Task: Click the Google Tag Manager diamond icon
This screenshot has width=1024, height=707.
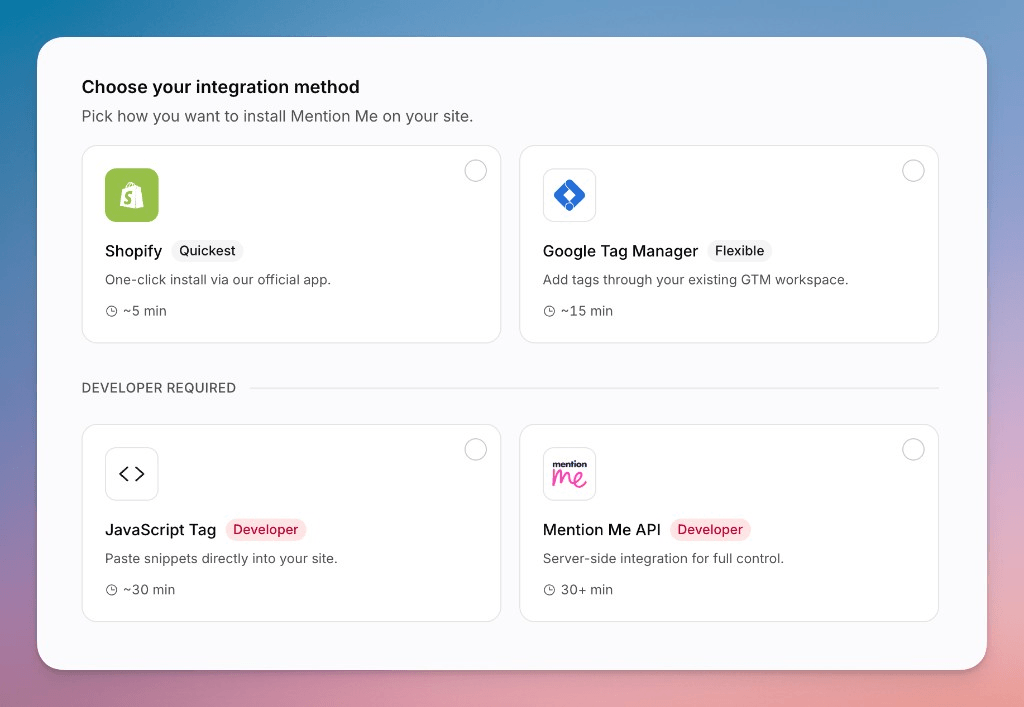Action: coord(569,195)
